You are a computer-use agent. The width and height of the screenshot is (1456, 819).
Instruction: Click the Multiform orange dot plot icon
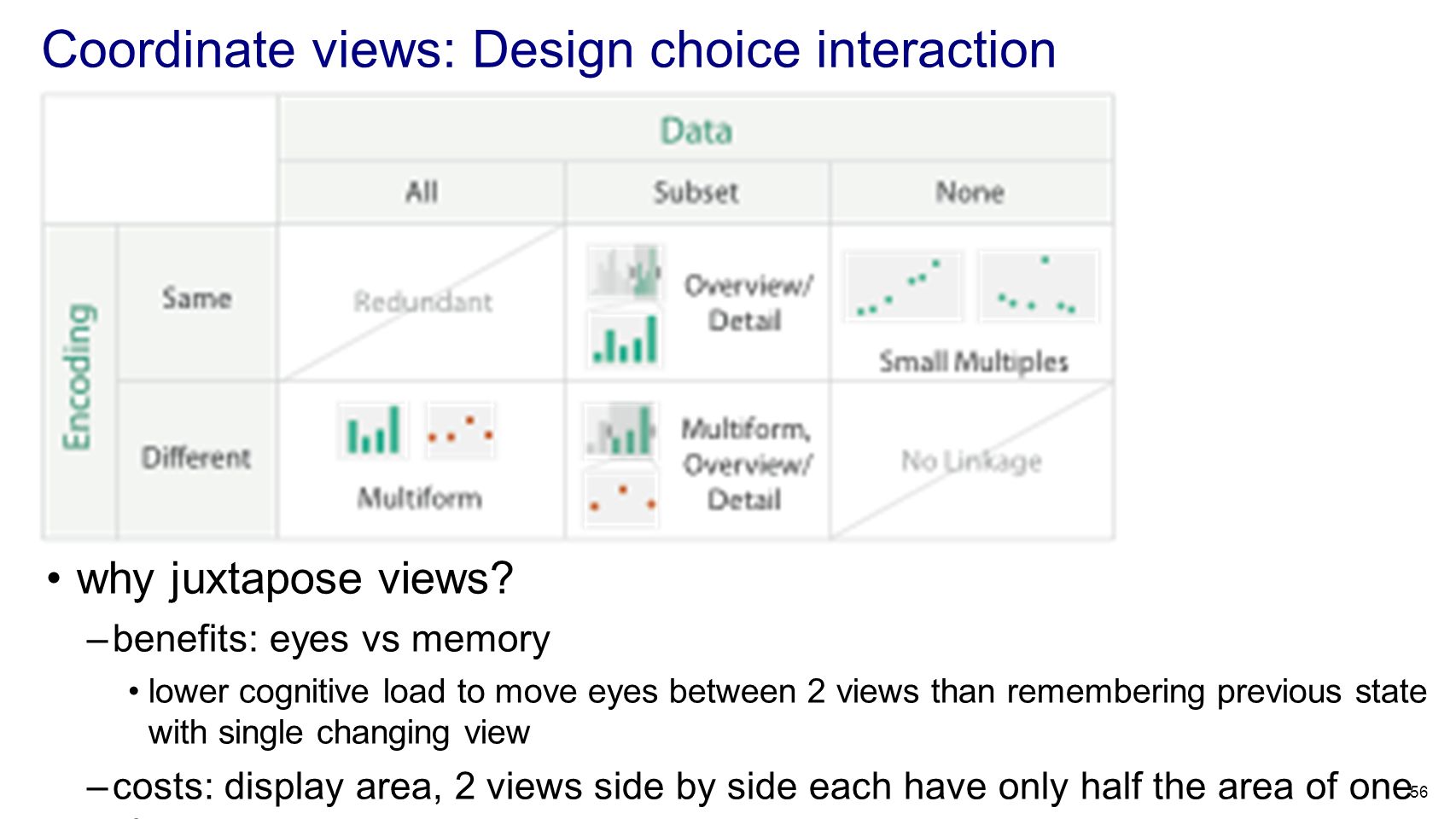coord(460,431)
